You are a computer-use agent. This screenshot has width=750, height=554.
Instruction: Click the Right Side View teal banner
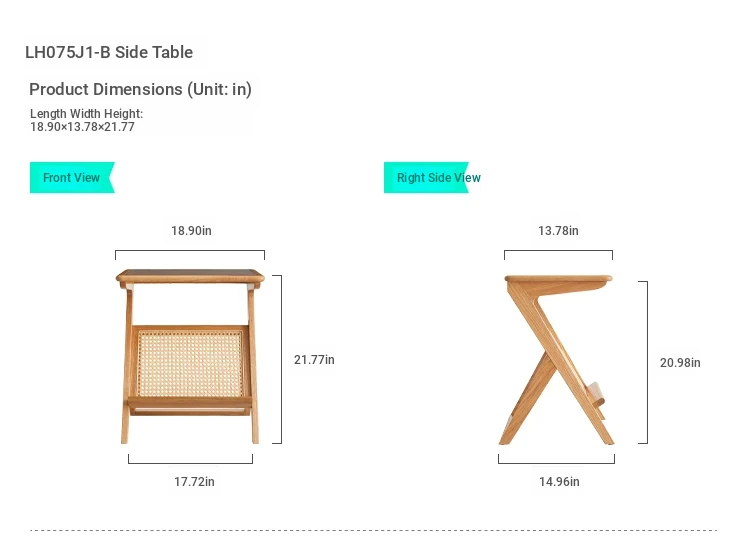pos(426,177)
